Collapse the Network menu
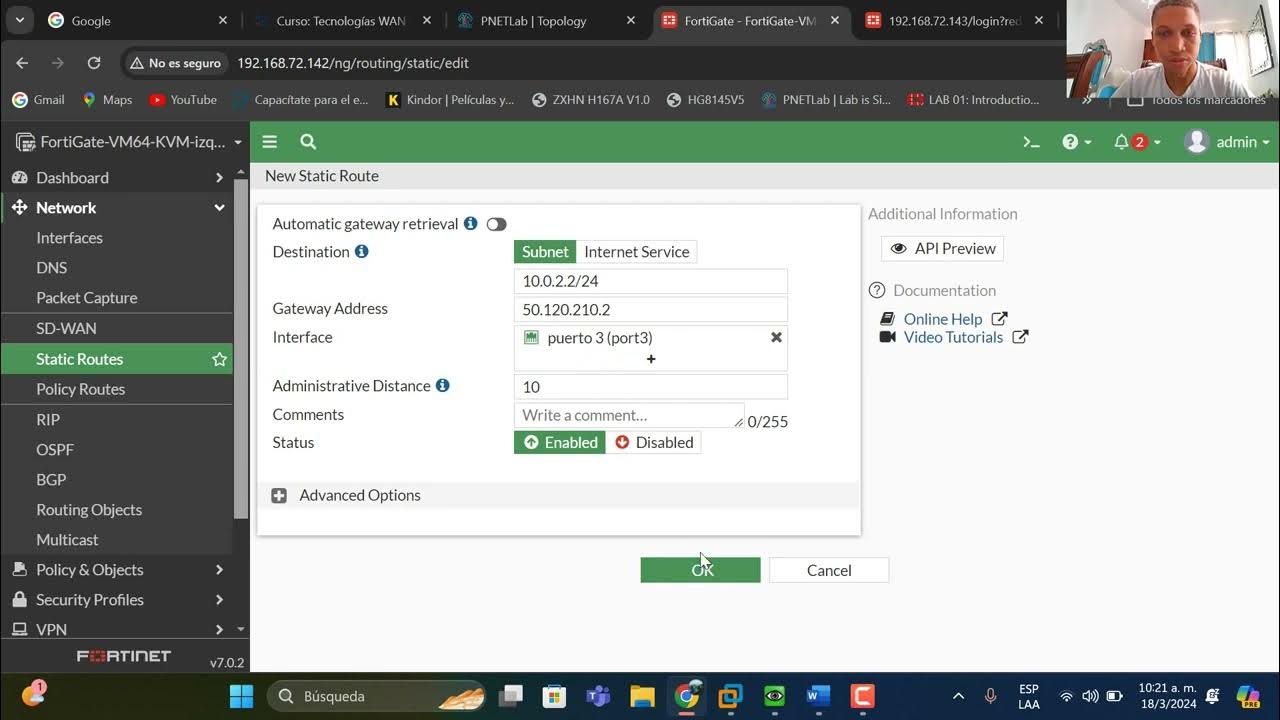This screenshot has width=1280, height=720. tap(117, 207)
